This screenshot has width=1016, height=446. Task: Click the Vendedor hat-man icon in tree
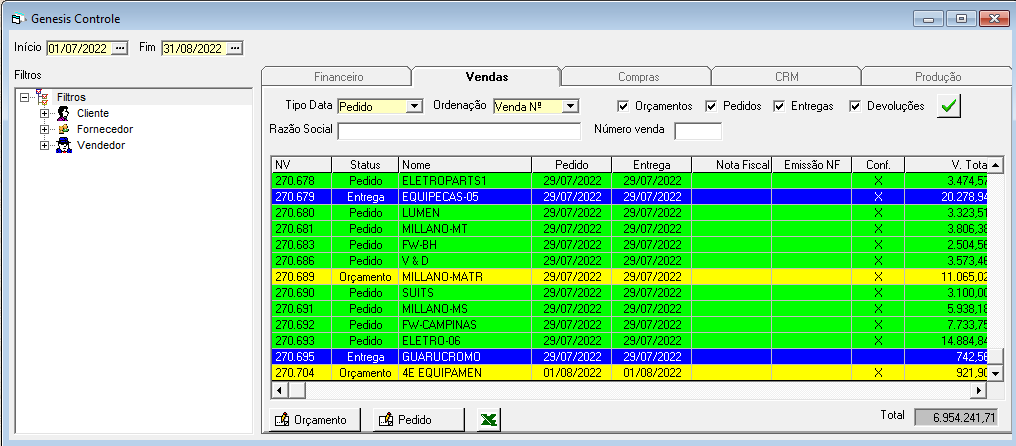point(64,145)
